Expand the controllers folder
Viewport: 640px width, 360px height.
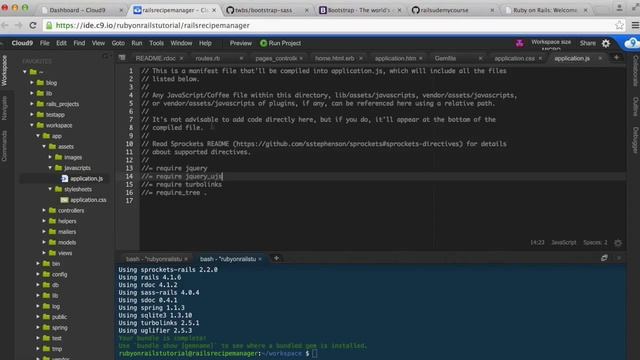pos(44,210)
